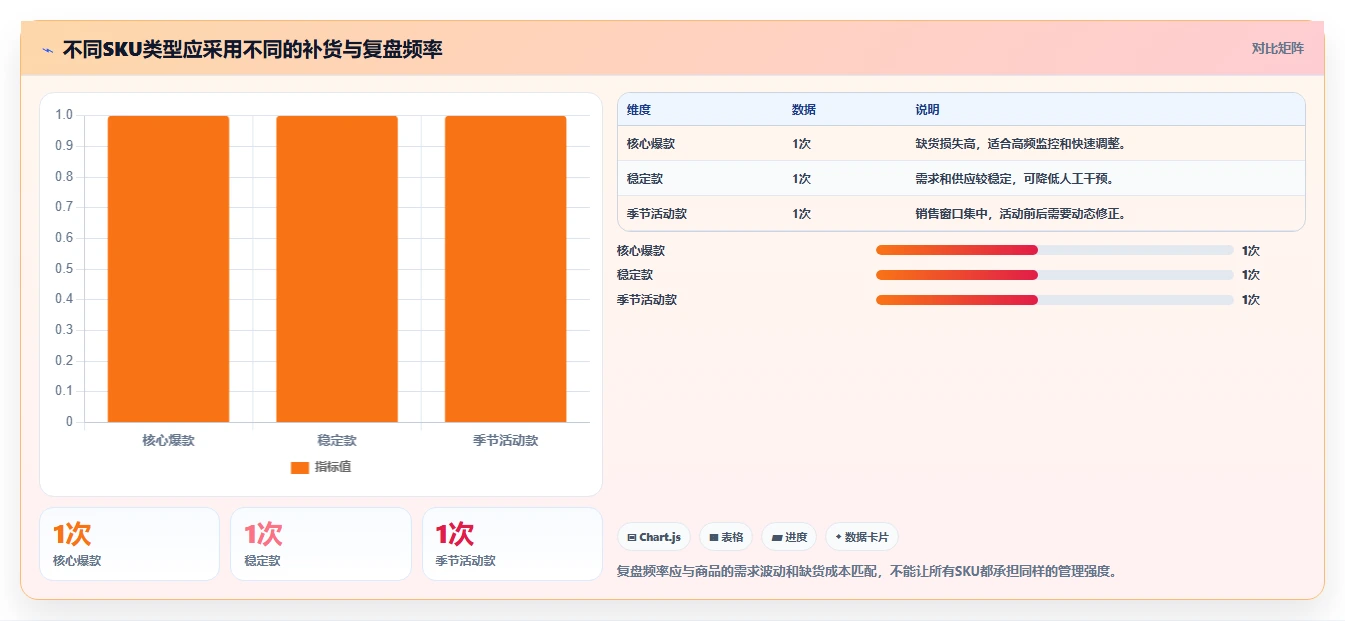Click the 进度 tag
Viewport: 1345px width, 621px height.
(789, 537)
